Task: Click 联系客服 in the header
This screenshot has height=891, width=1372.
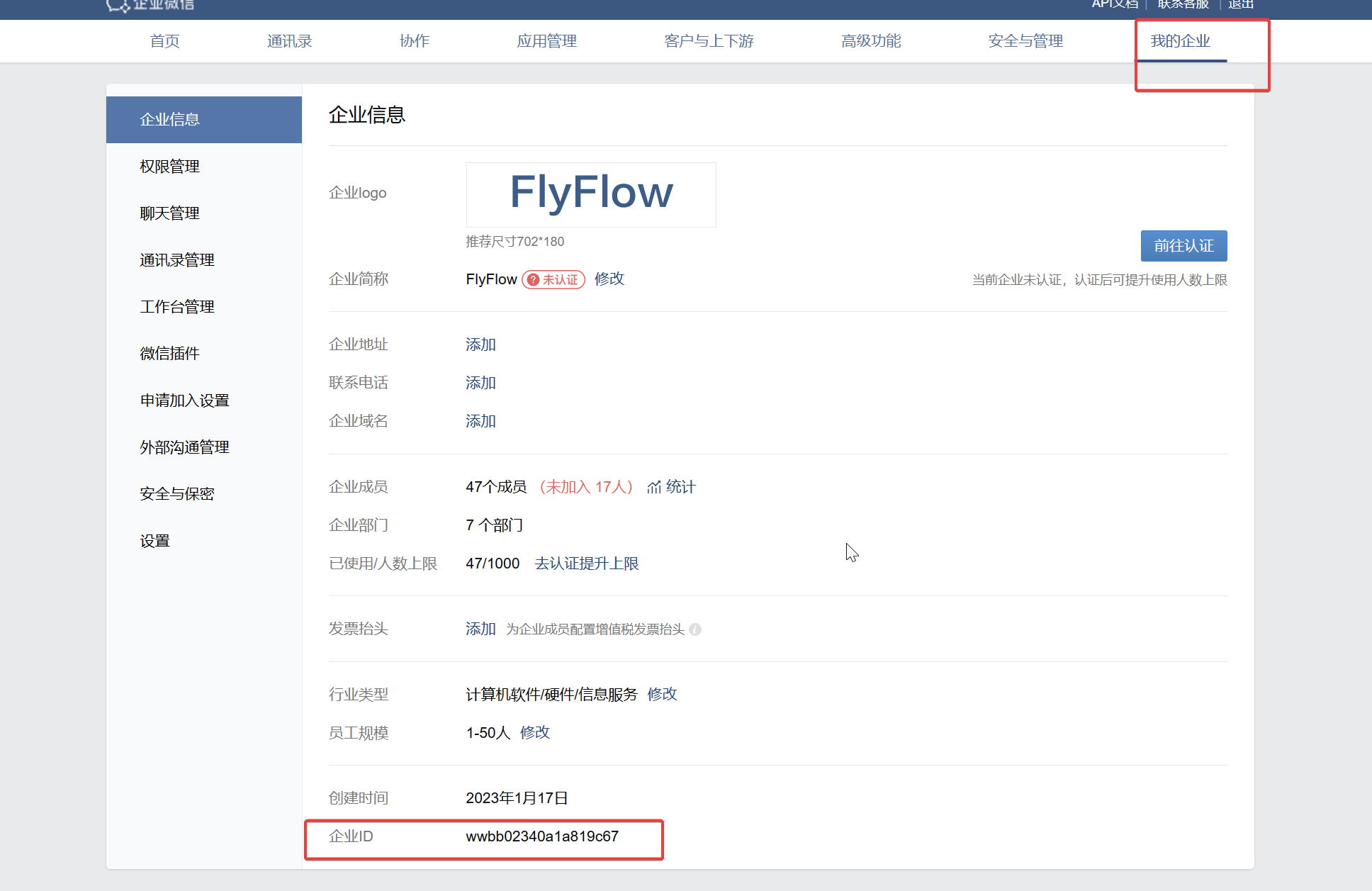Action: tap(1183, 4)
